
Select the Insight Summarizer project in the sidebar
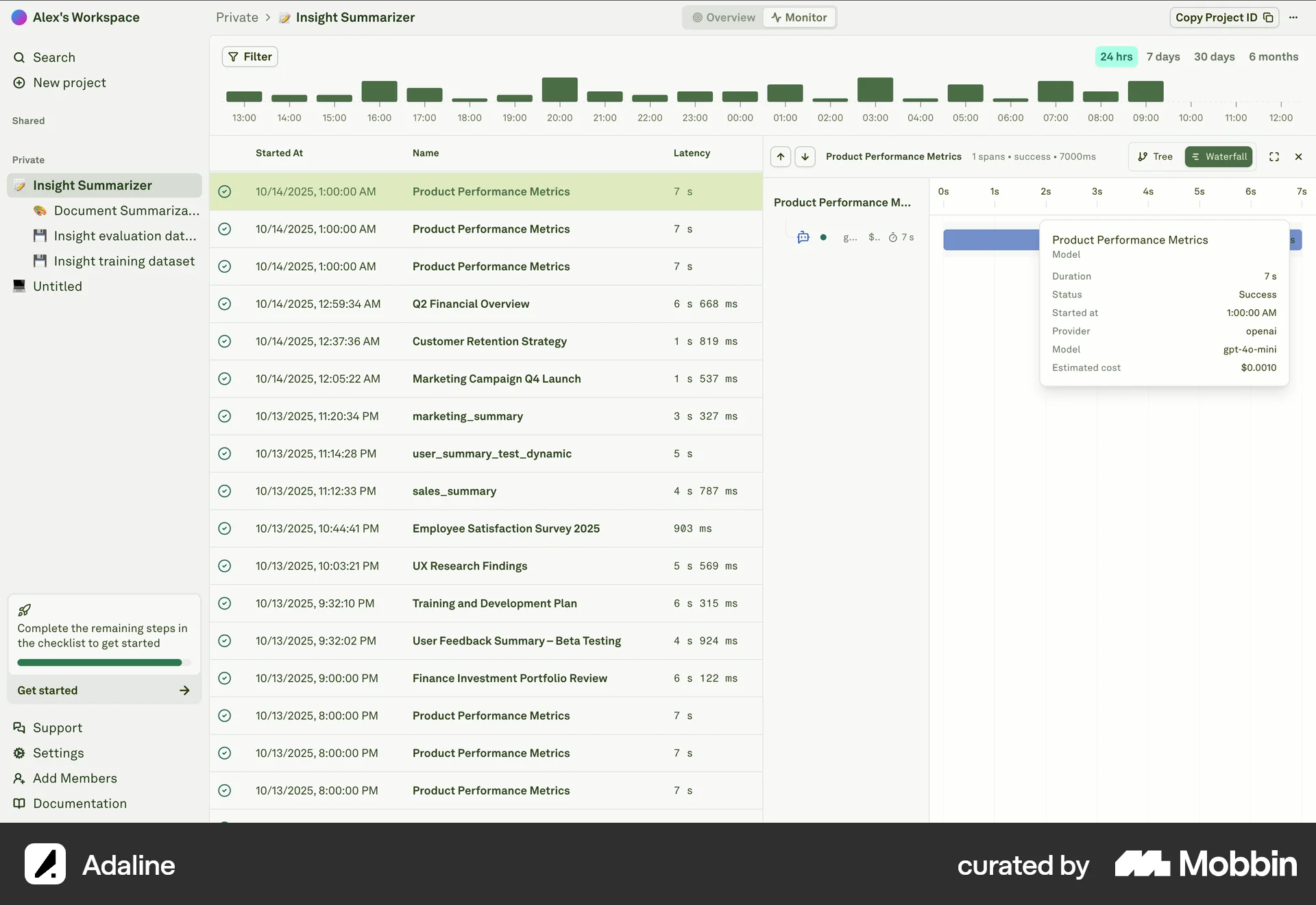104,185
